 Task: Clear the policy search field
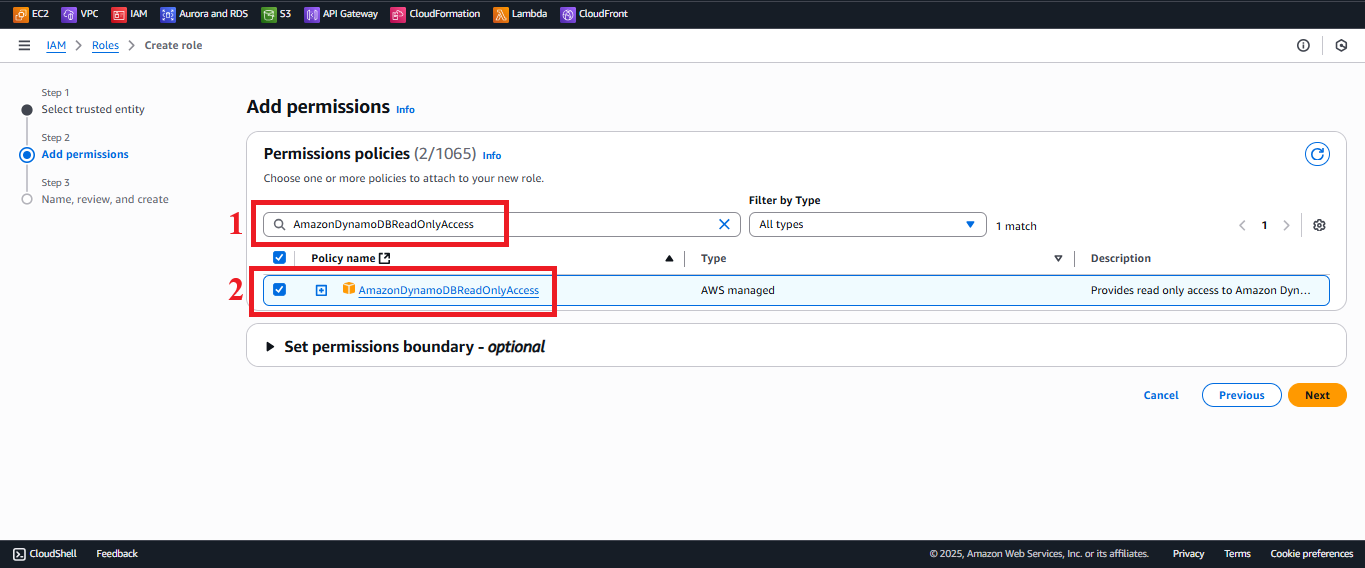point(724,224)
